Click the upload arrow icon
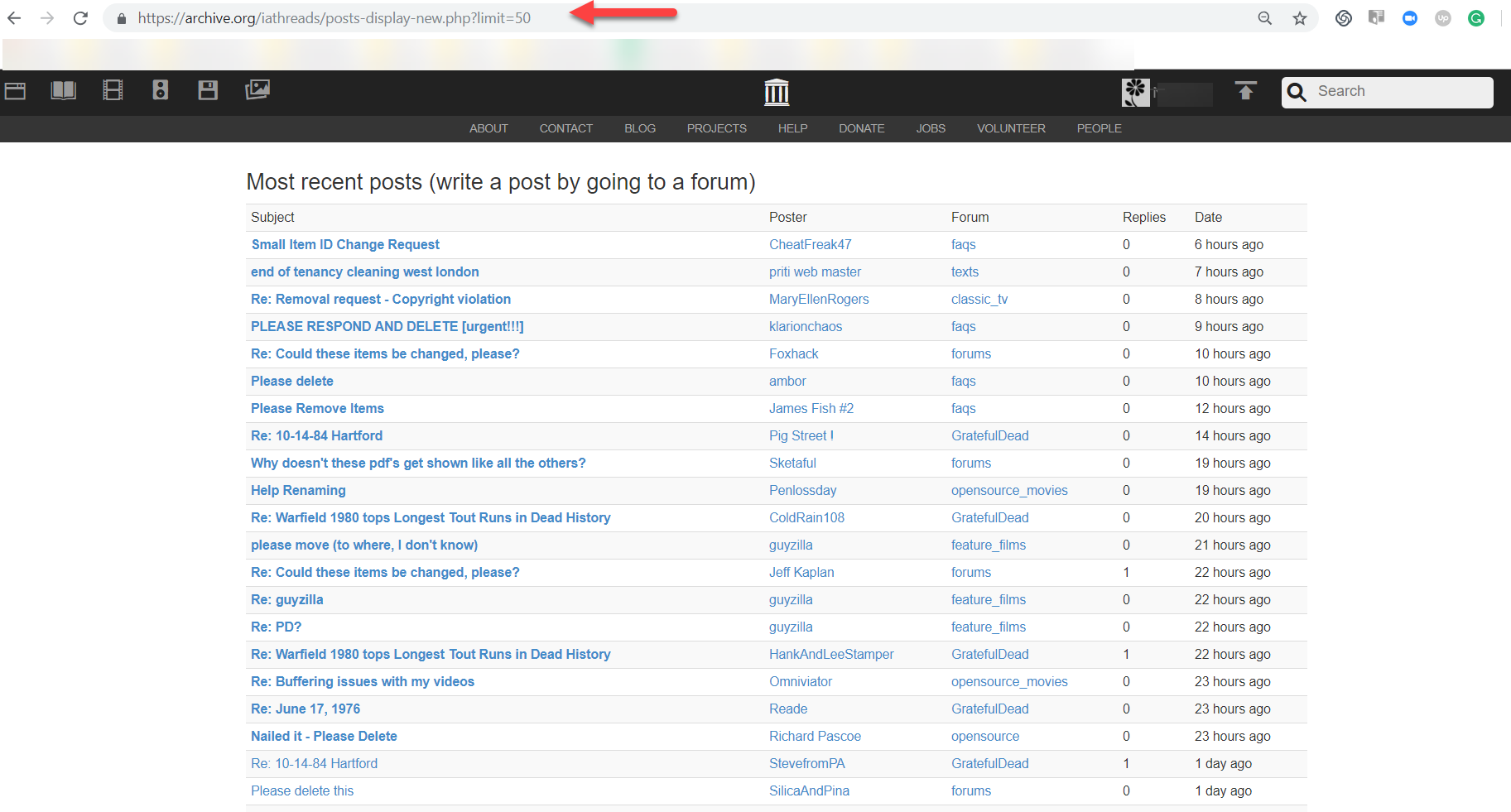The height and width of the screenshot is (812, 1511). [1246, 91]
